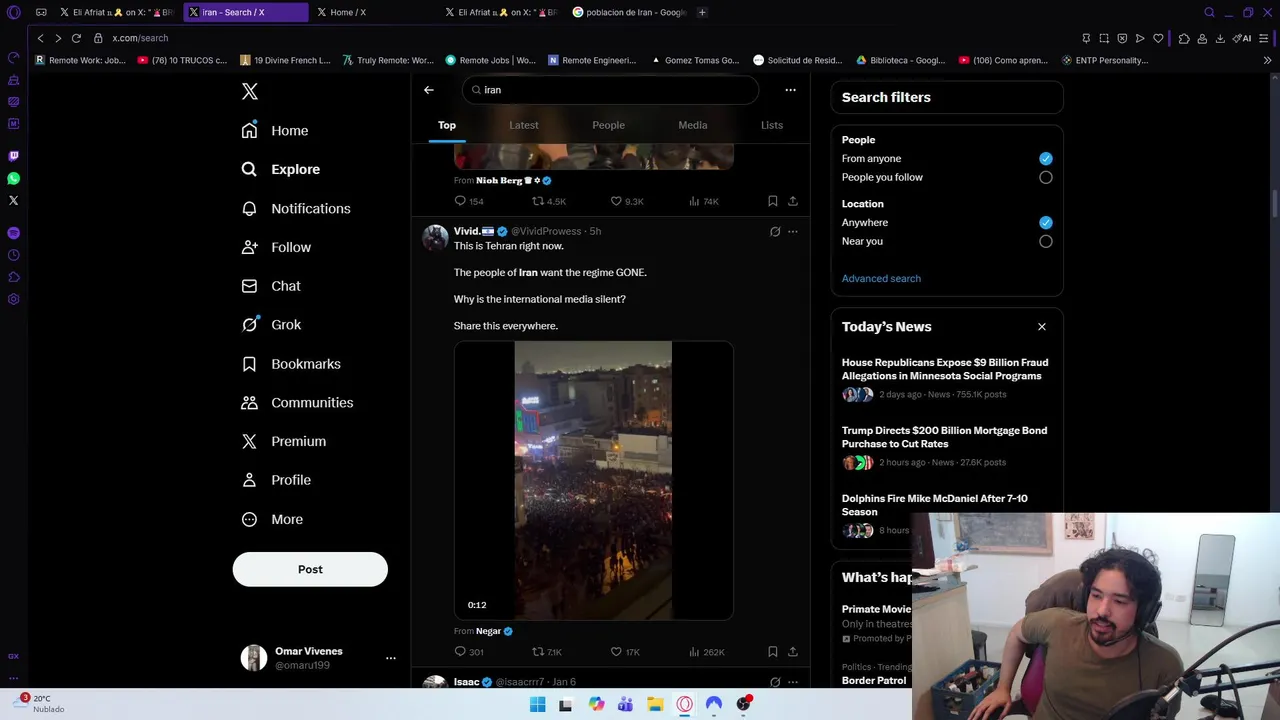Switch to poblacion de Iran Google tab
The height and width of the screenshot is (720, 1280).
coord(630,12)
